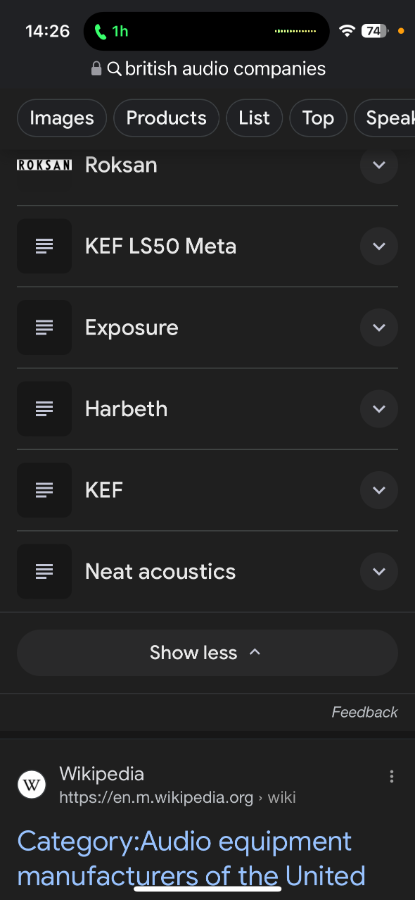Expand the Harbeth entry chevron
415x900 pixels.
(x=379, y=409)
